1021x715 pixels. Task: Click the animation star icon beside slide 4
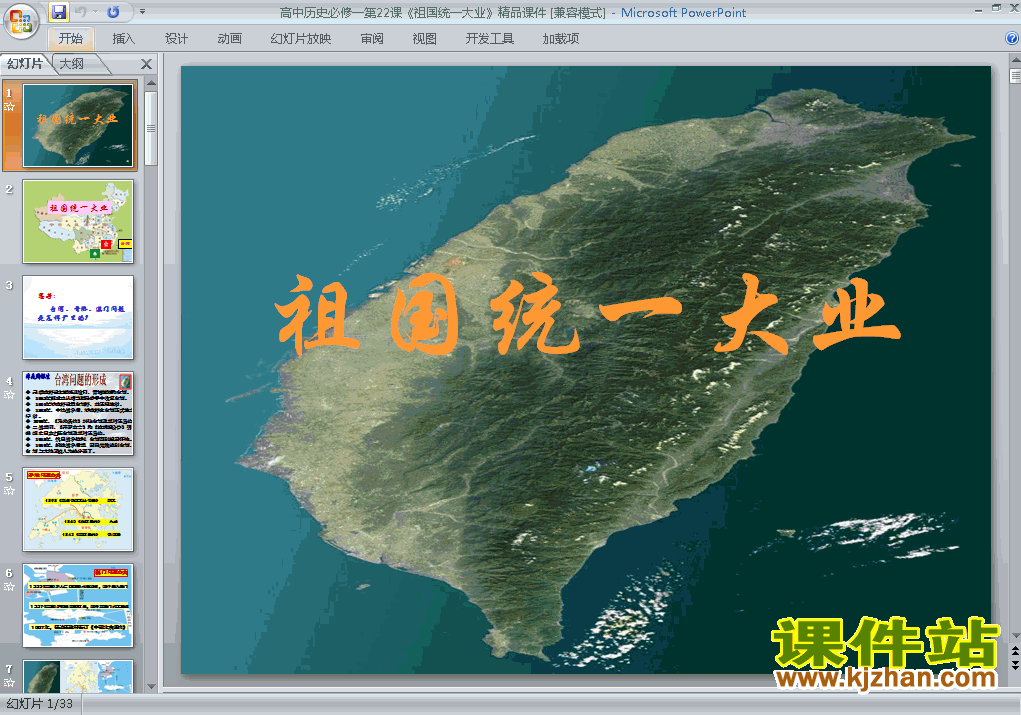click(9, 395)
